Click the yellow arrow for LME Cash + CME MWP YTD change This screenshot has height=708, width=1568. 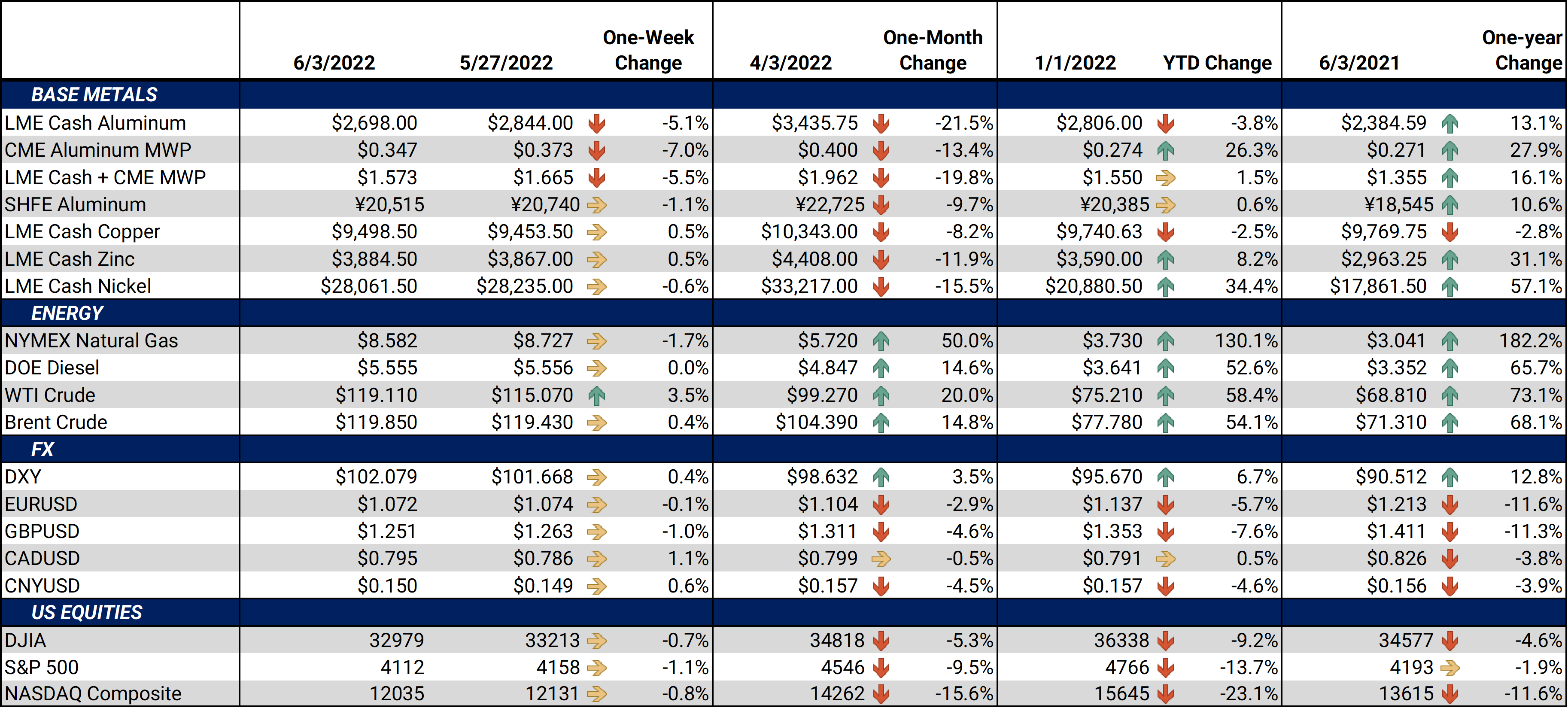point(1165,178)
